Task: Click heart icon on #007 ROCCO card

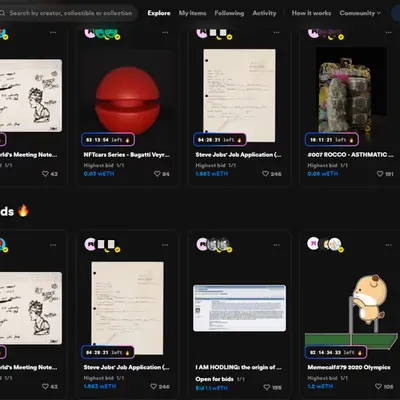Action: (380, 174)
